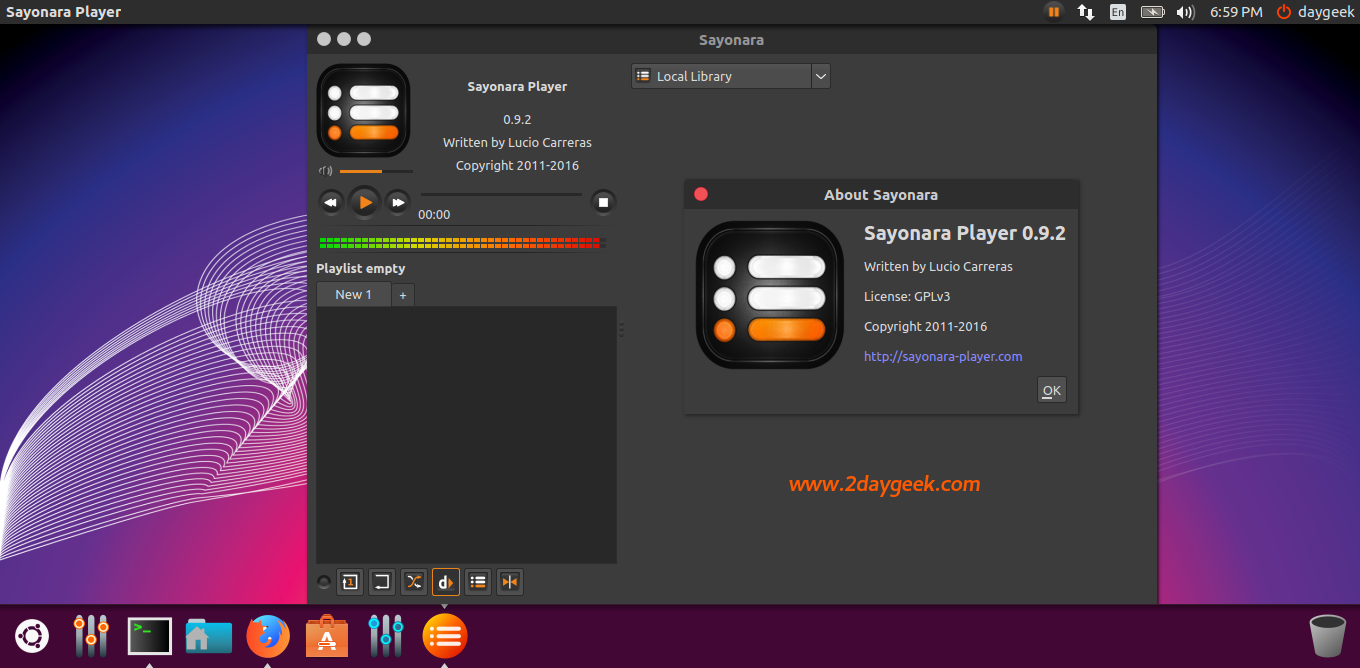Click the Sayonara cover art thumbnail

(364, 111)
